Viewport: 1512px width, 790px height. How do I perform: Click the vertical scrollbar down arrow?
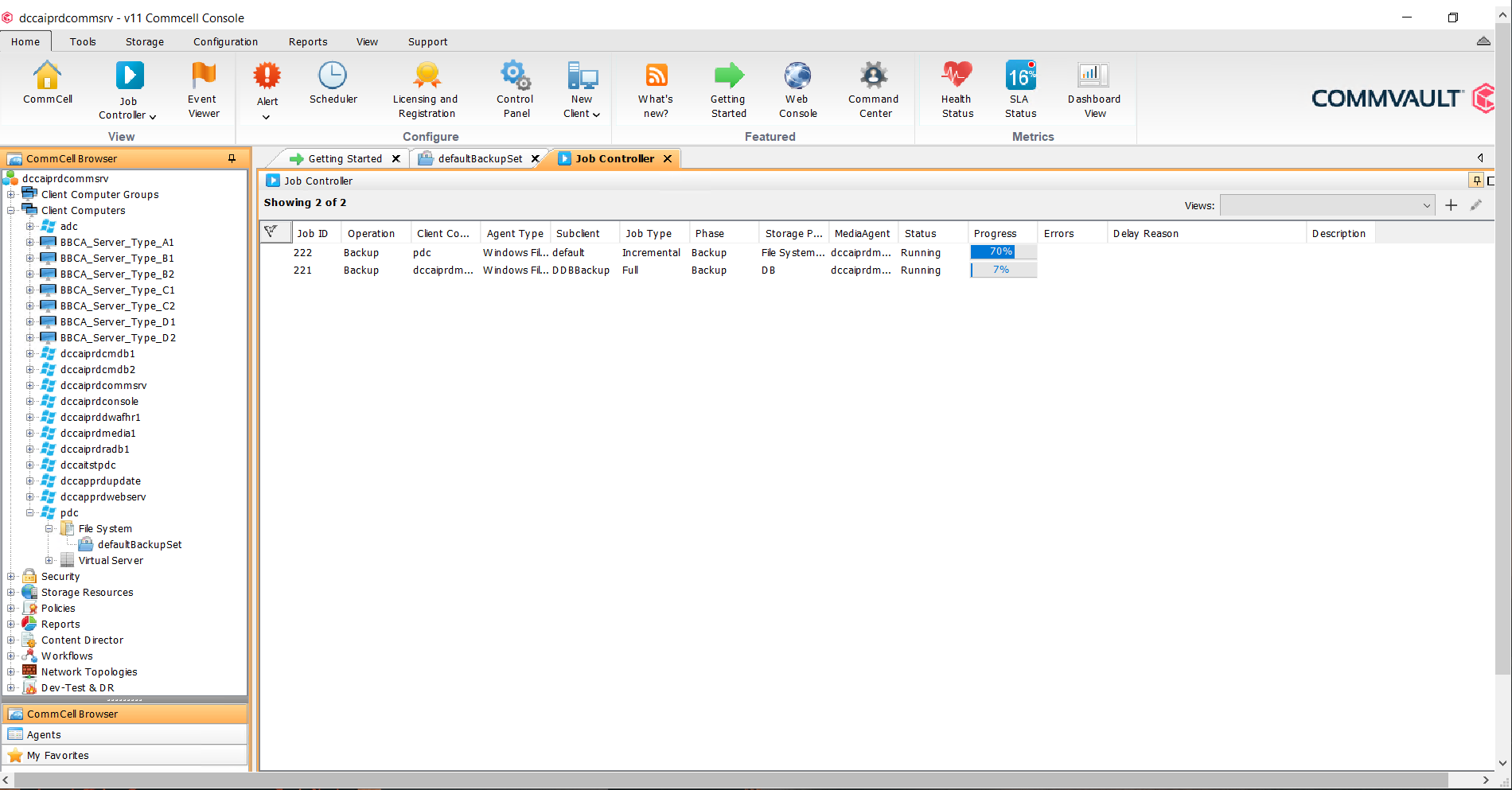[1502, 762]
